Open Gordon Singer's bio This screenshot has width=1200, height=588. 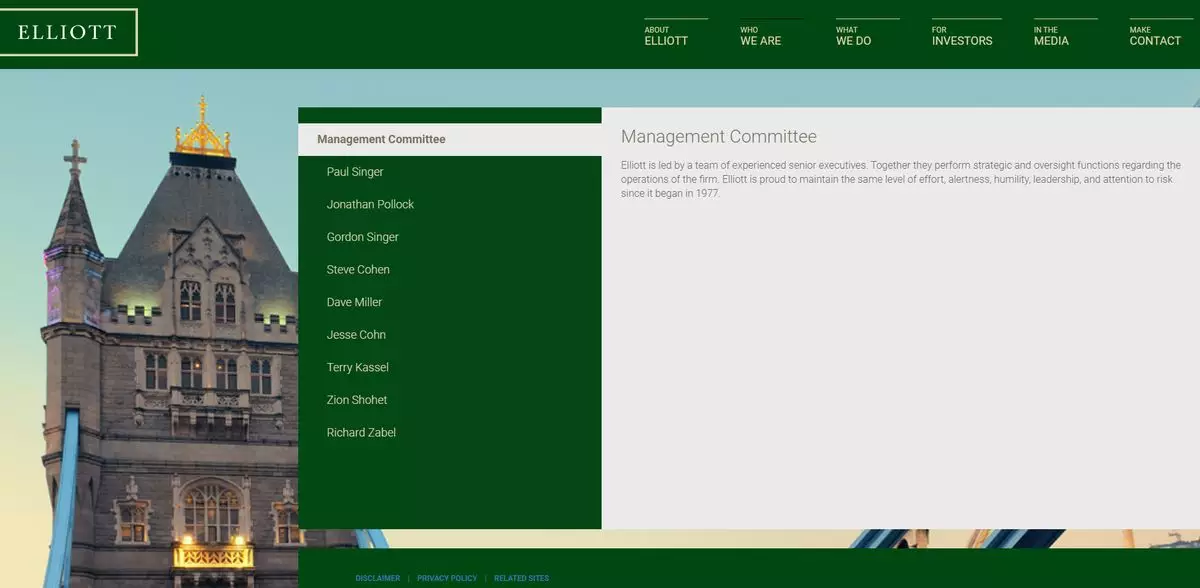coord(362,237)
